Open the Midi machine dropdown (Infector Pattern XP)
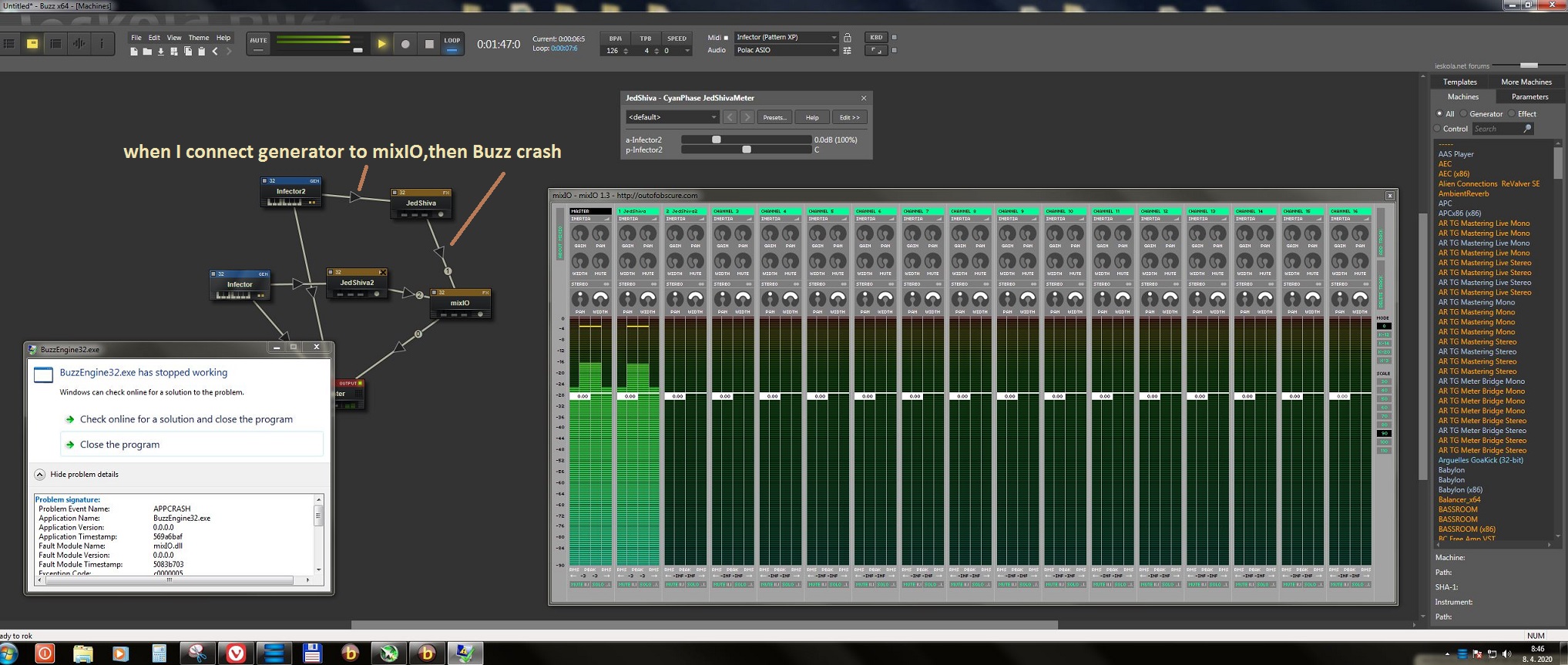This screenshot has width=1568, height=665. (786, 37)
